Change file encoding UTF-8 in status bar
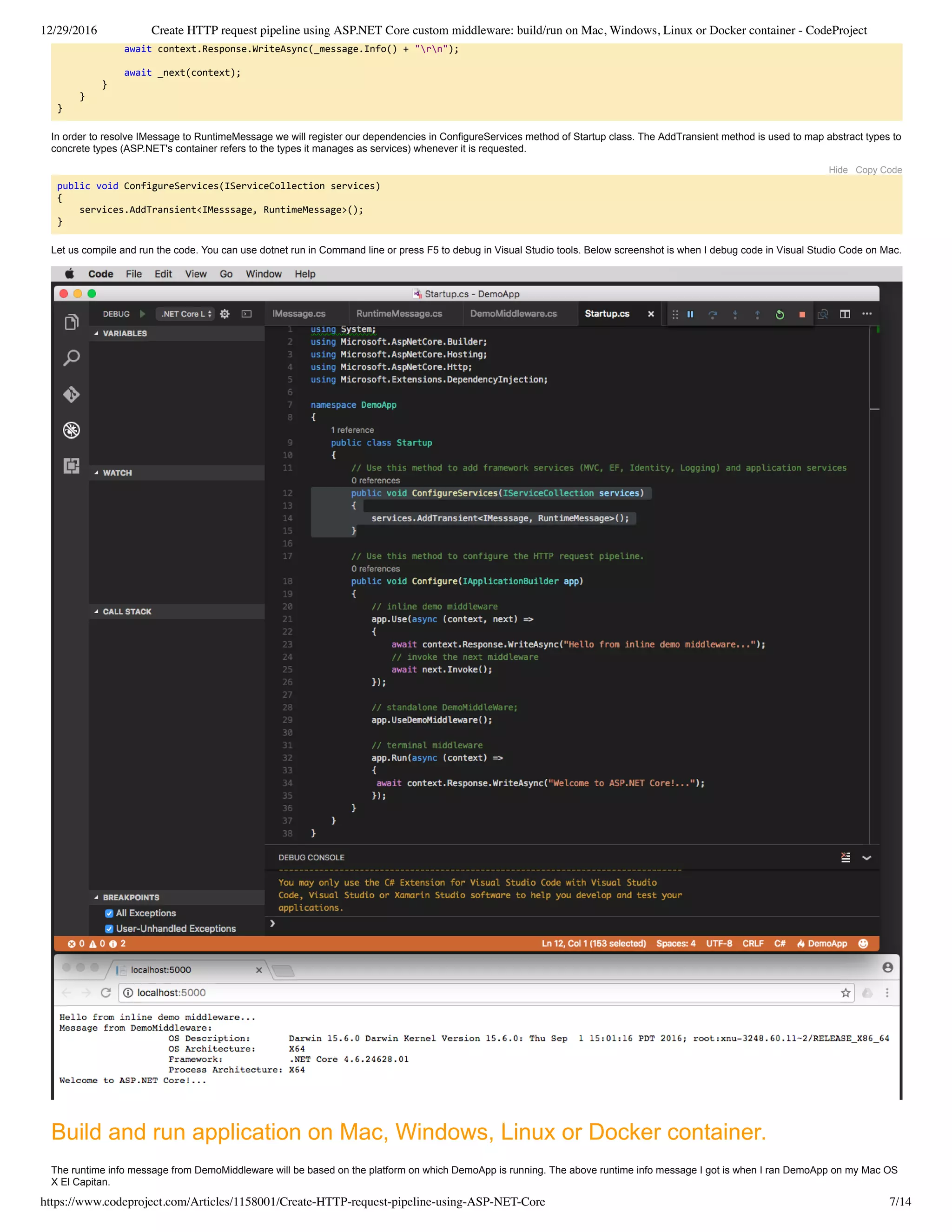 (719, 944)
